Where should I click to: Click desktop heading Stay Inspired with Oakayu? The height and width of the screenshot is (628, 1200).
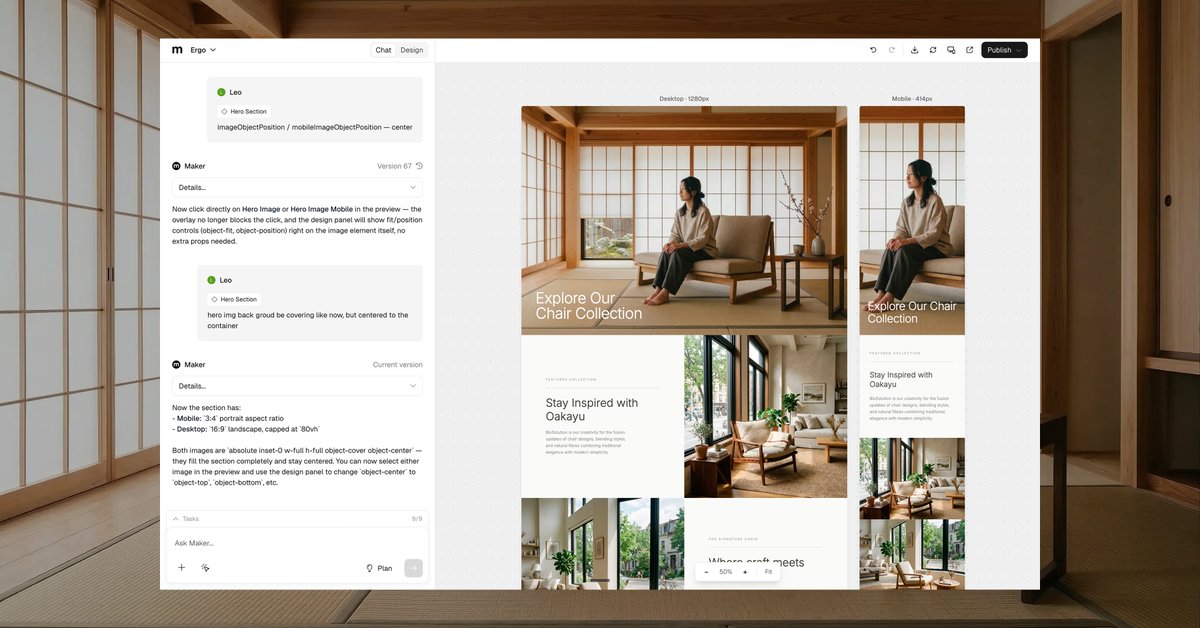click(592, 409)
